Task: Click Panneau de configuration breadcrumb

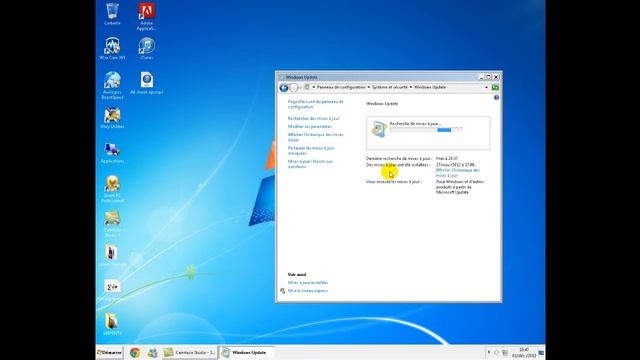Action: click(341, 87)
